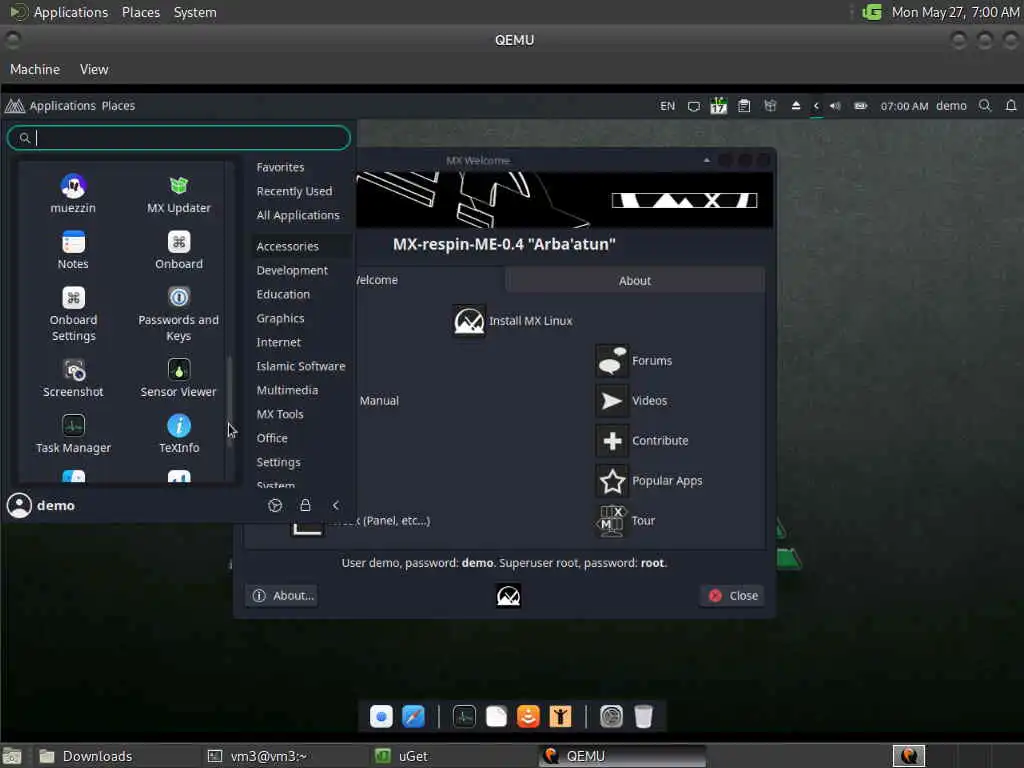This screenshot has width=1024, height=768.
Task: Open the blue compass browser in the dock
Action: (413, 716)
